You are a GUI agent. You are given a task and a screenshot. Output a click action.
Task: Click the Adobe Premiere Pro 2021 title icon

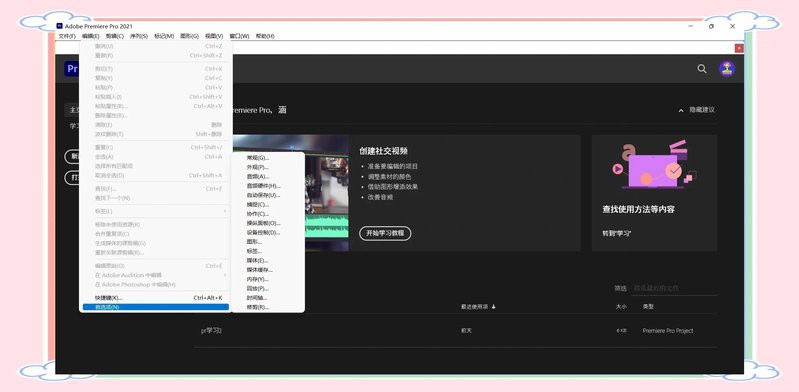pos(60,26)
